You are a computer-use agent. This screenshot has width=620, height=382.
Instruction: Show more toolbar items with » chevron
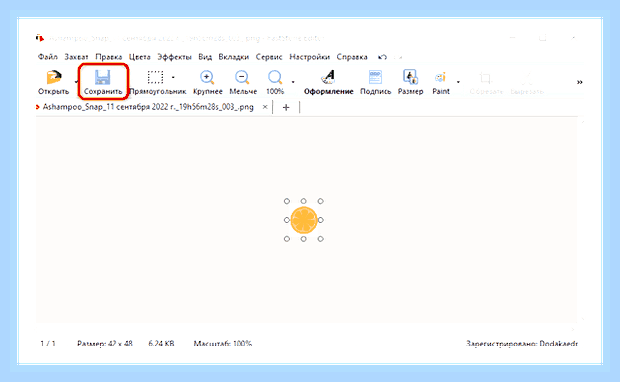click(579, 82)
